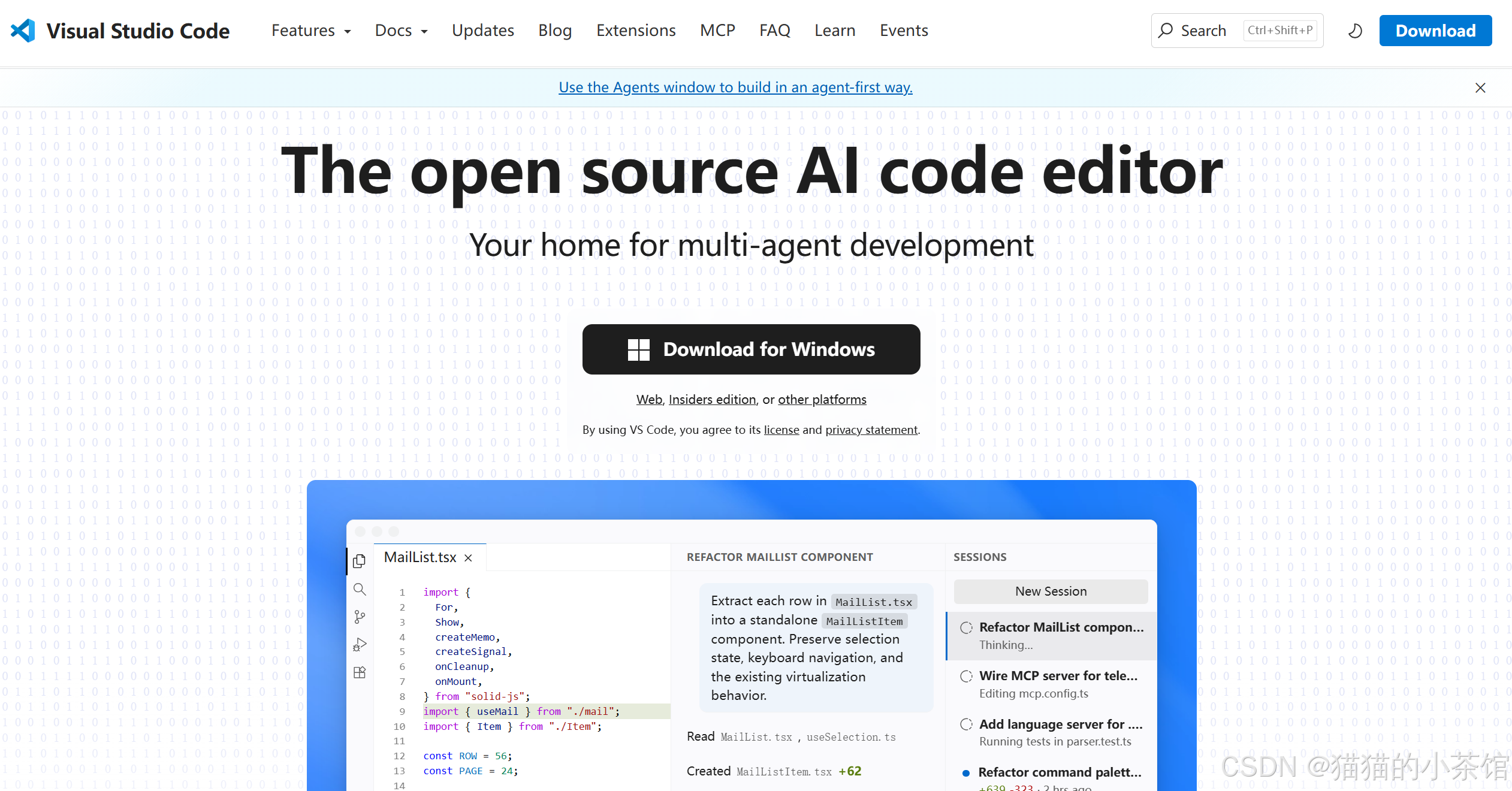Click the Read MailList.tsx, useSelection.ts line
1512x791 pixels.
tap(791, 737)
